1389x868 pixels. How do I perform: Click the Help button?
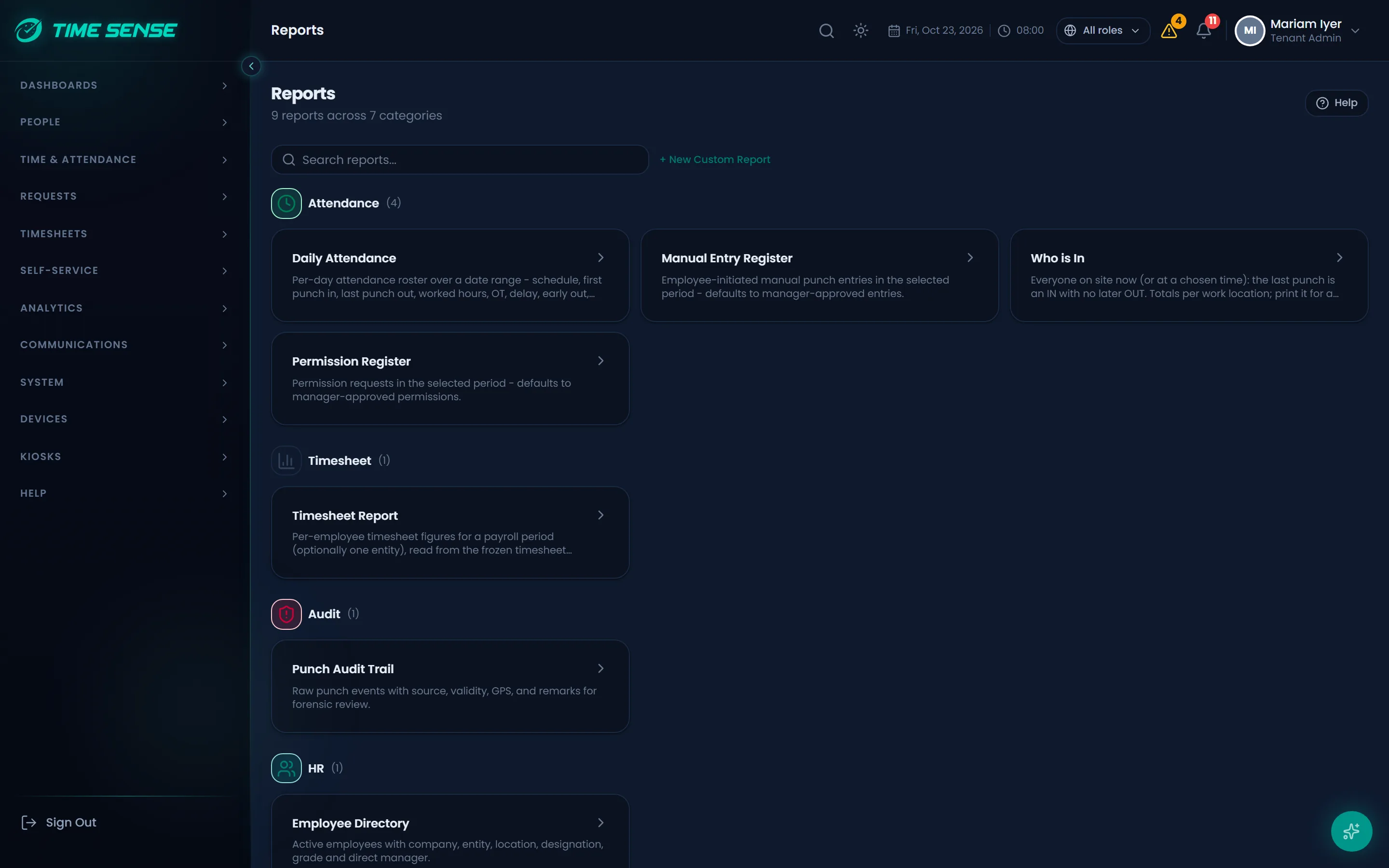[1336, 103]
